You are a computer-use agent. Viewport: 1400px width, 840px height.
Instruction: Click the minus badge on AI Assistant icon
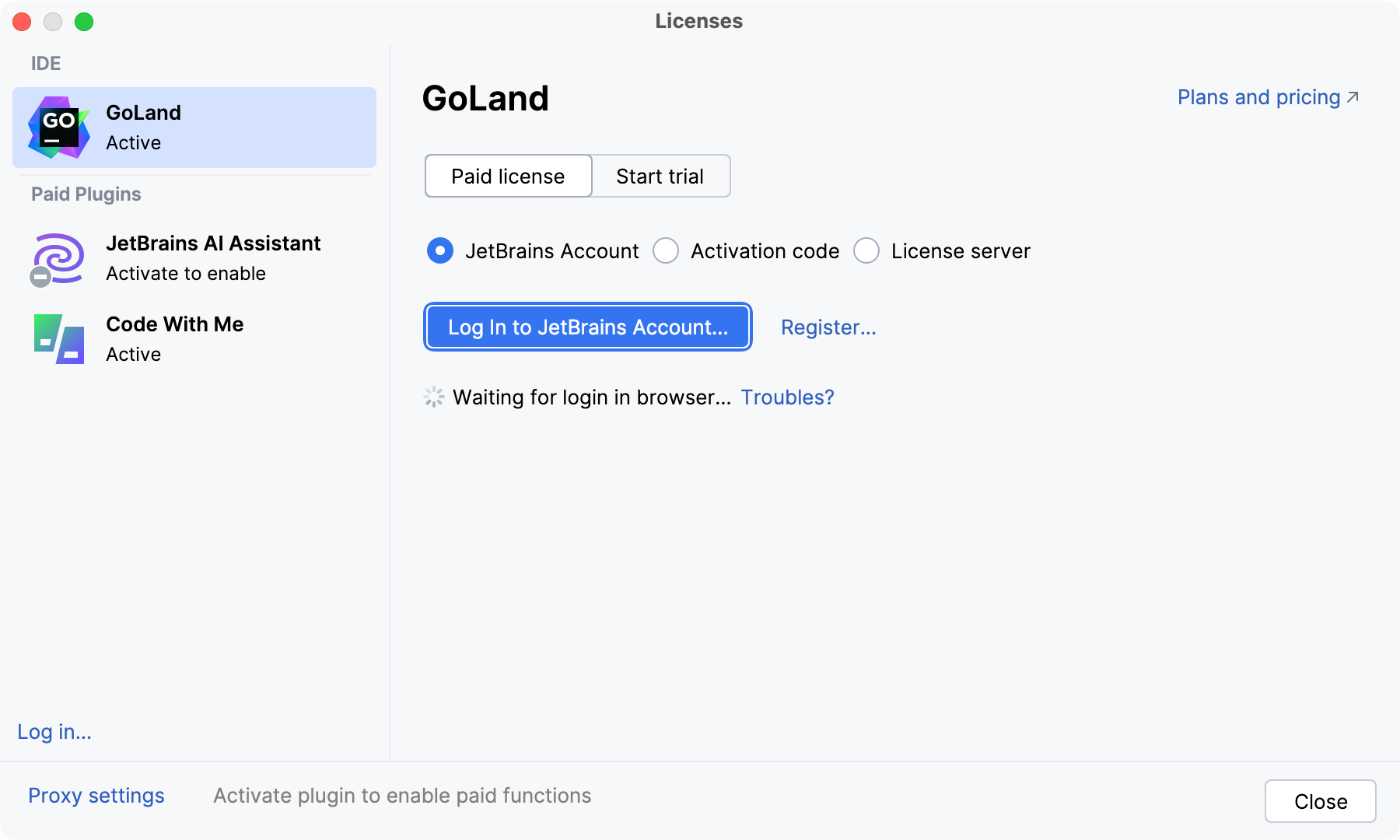tap(40, 277)
